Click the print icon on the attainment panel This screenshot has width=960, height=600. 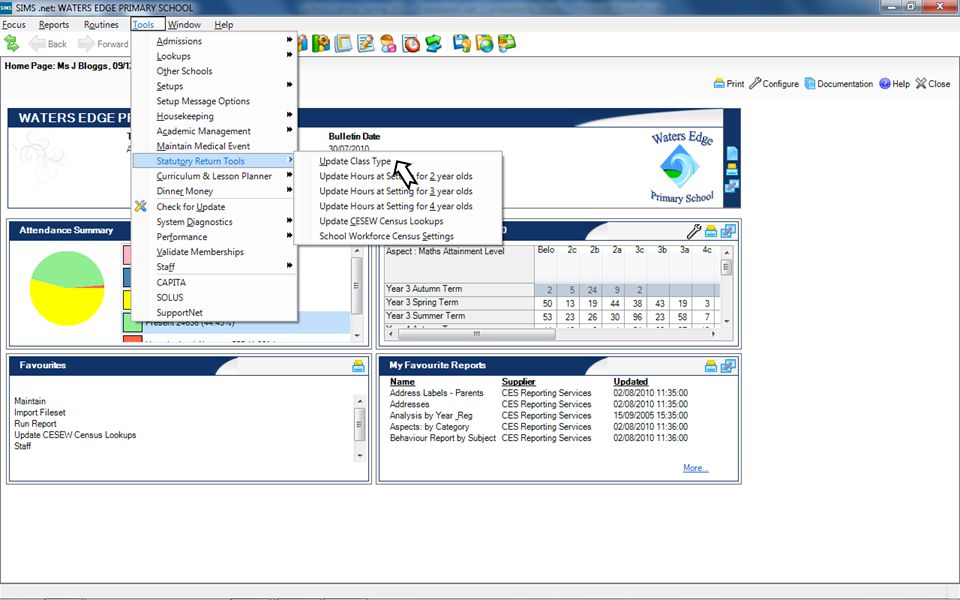tap(711, 231)
